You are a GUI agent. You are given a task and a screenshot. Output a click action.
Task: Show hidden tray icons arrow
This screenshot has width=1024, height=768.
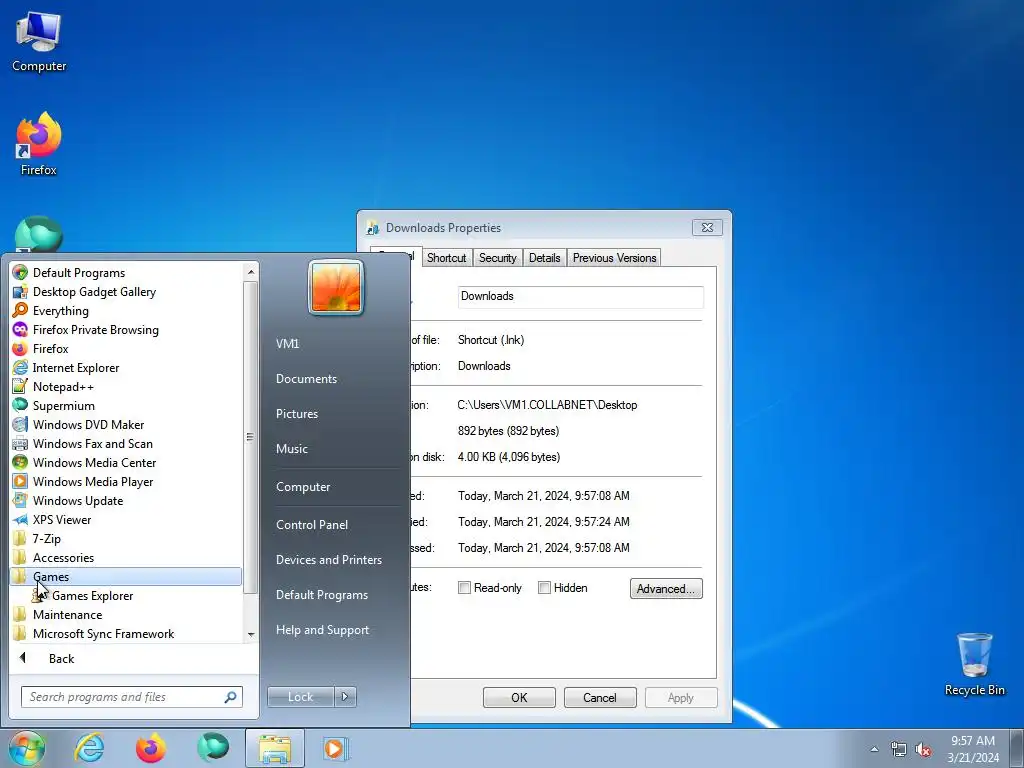(x=874, y=749)
